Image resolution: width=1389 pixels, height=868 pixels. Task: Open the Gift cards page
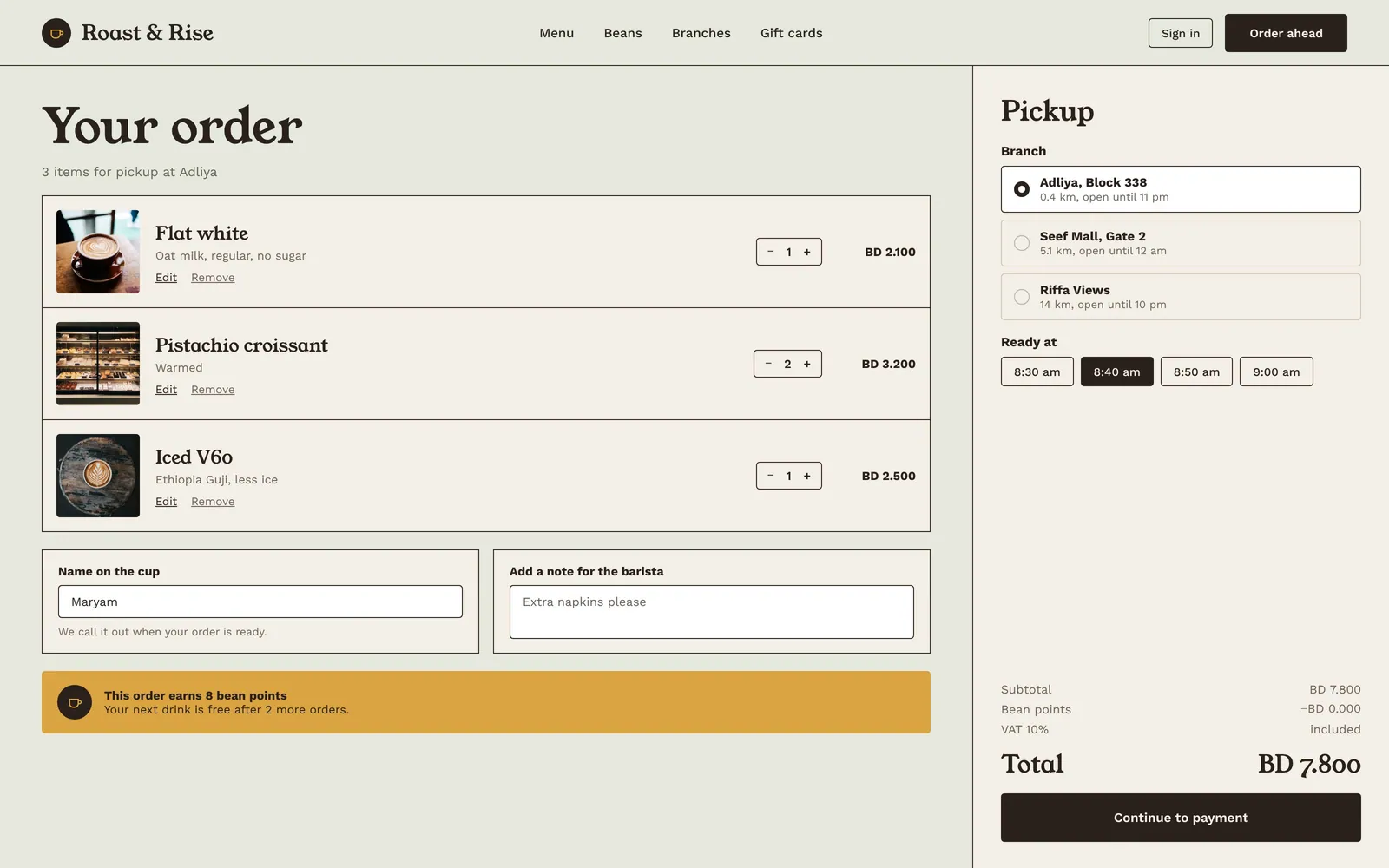tap(792, 33)
